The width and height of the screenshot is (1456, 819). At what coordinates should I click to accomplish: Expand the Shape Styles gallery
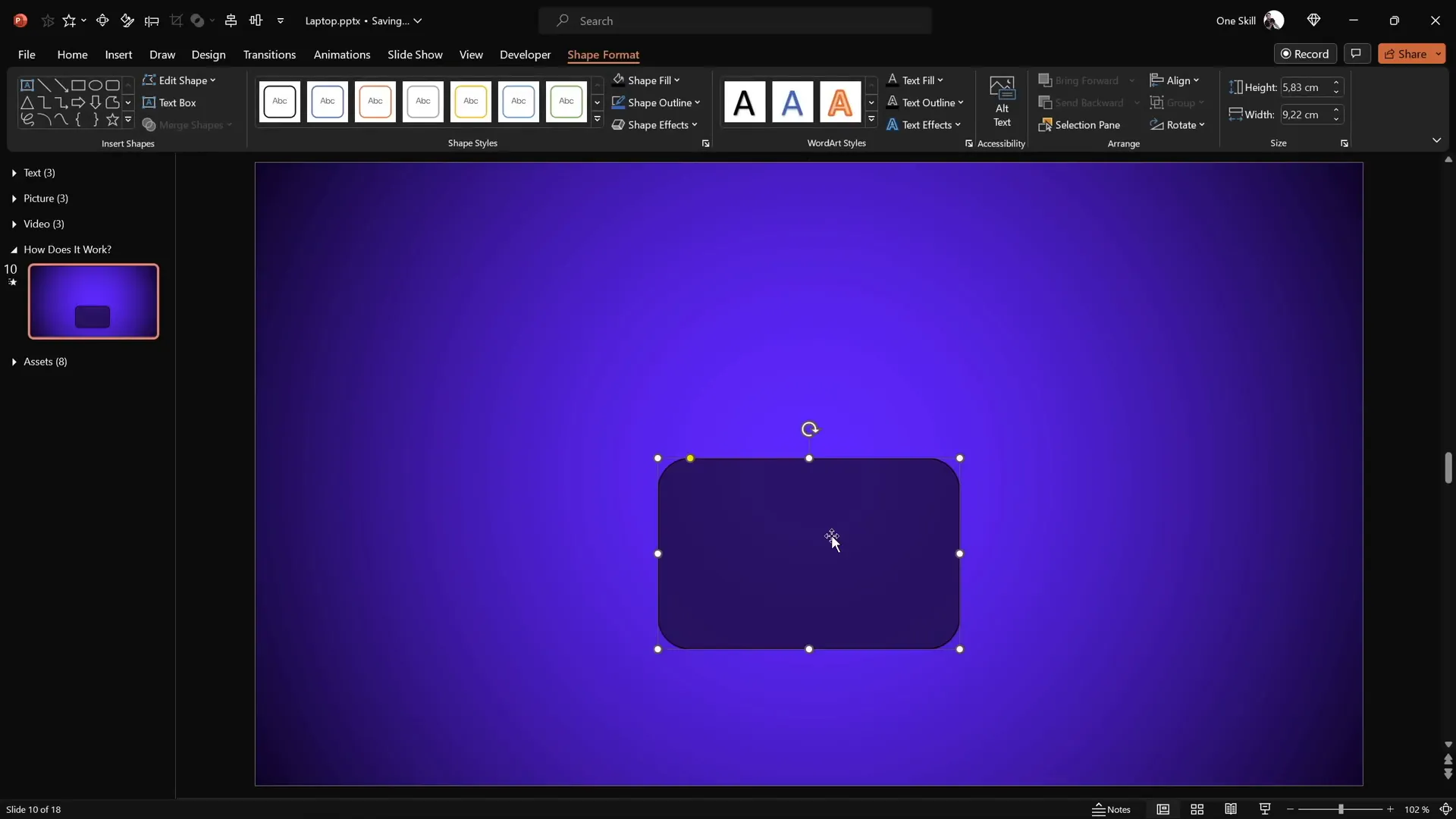coord(597,119)
